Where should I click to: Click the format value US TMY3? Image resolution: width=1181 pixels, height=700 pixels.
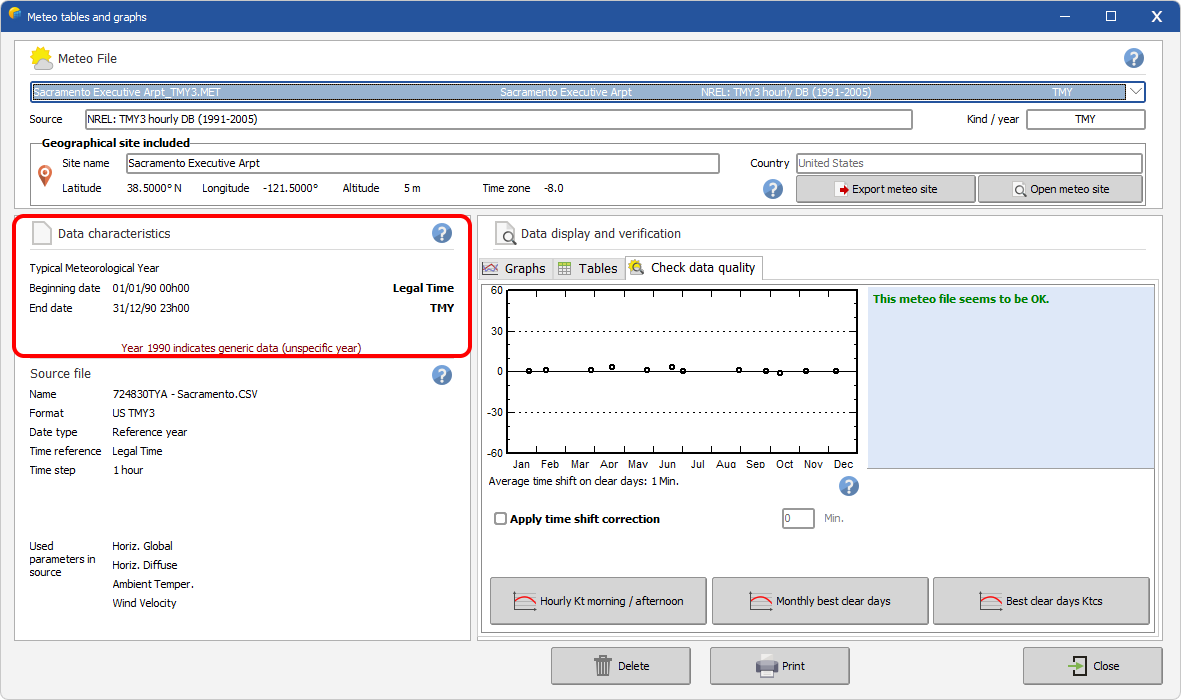(x=134, y=413)
